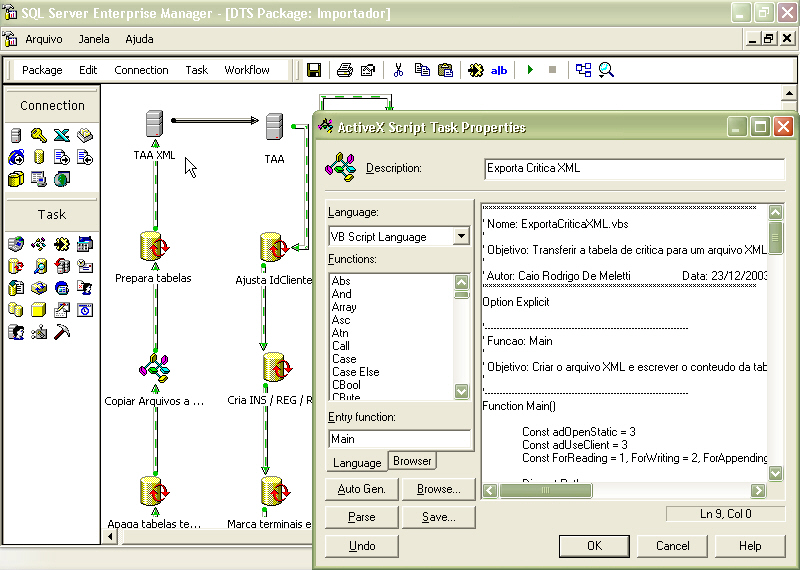Click the Undo button
Screen dimensions: 800x570
[x=362, y=546]
